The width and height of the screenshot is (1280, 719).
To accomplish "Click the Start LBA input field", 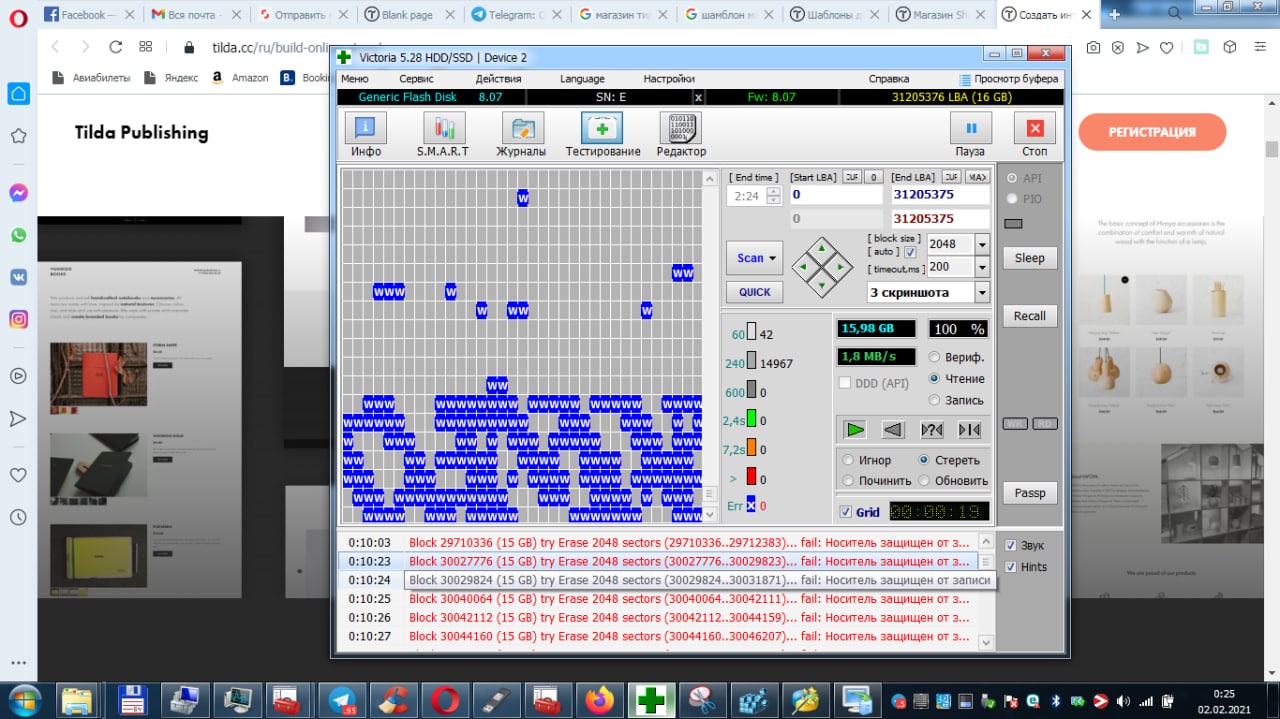I will pyautogui.click(x=837, y=195).
